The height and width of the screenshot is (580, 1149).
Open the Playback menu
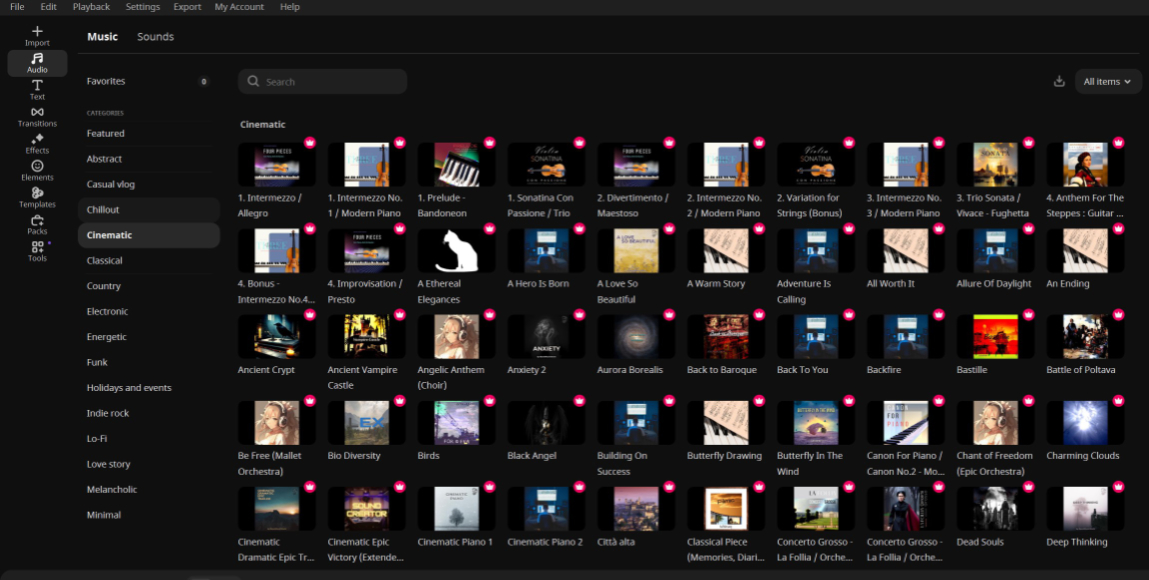(x=92, y=7)
